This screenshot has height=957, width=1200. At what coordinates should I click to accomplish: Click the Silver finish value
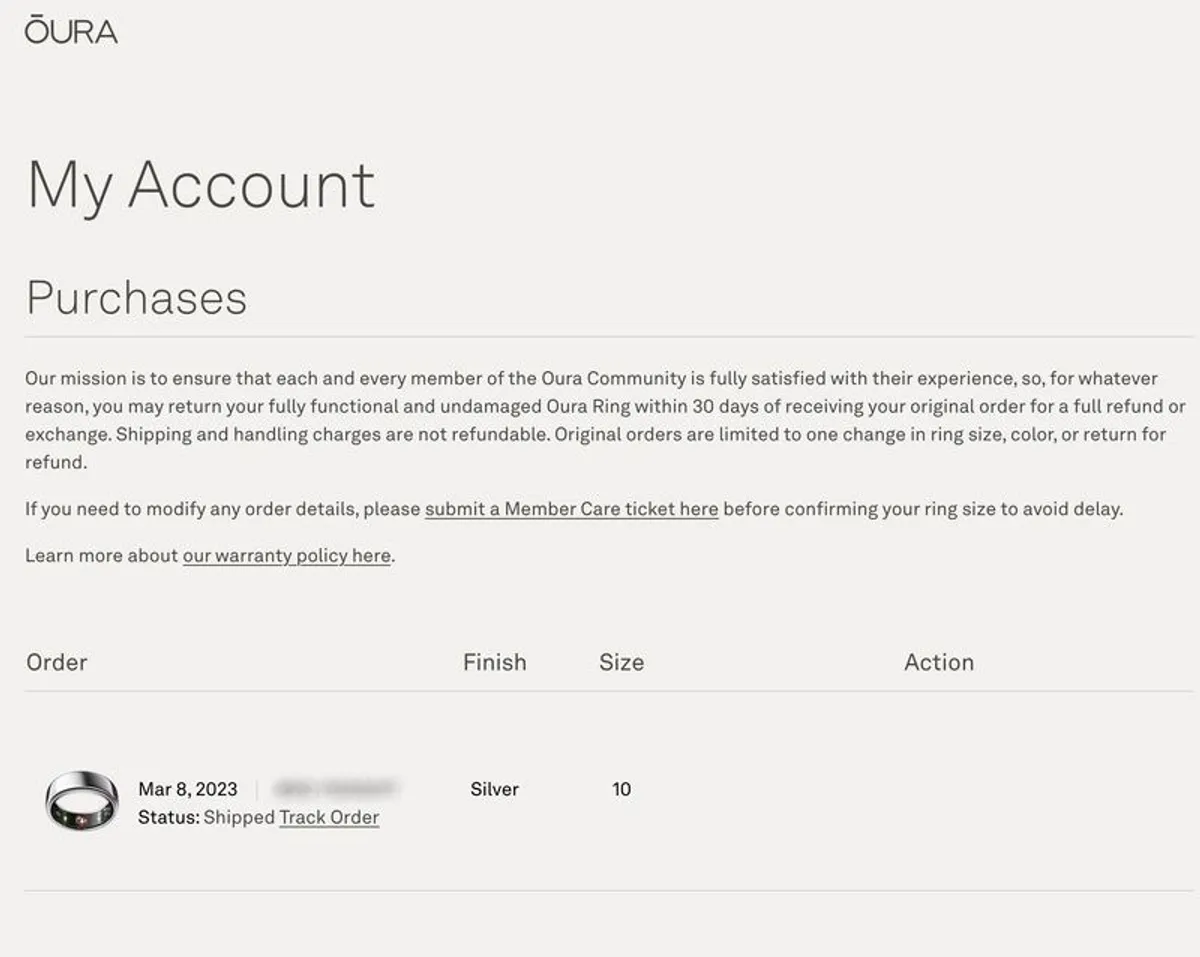[494, 789]
